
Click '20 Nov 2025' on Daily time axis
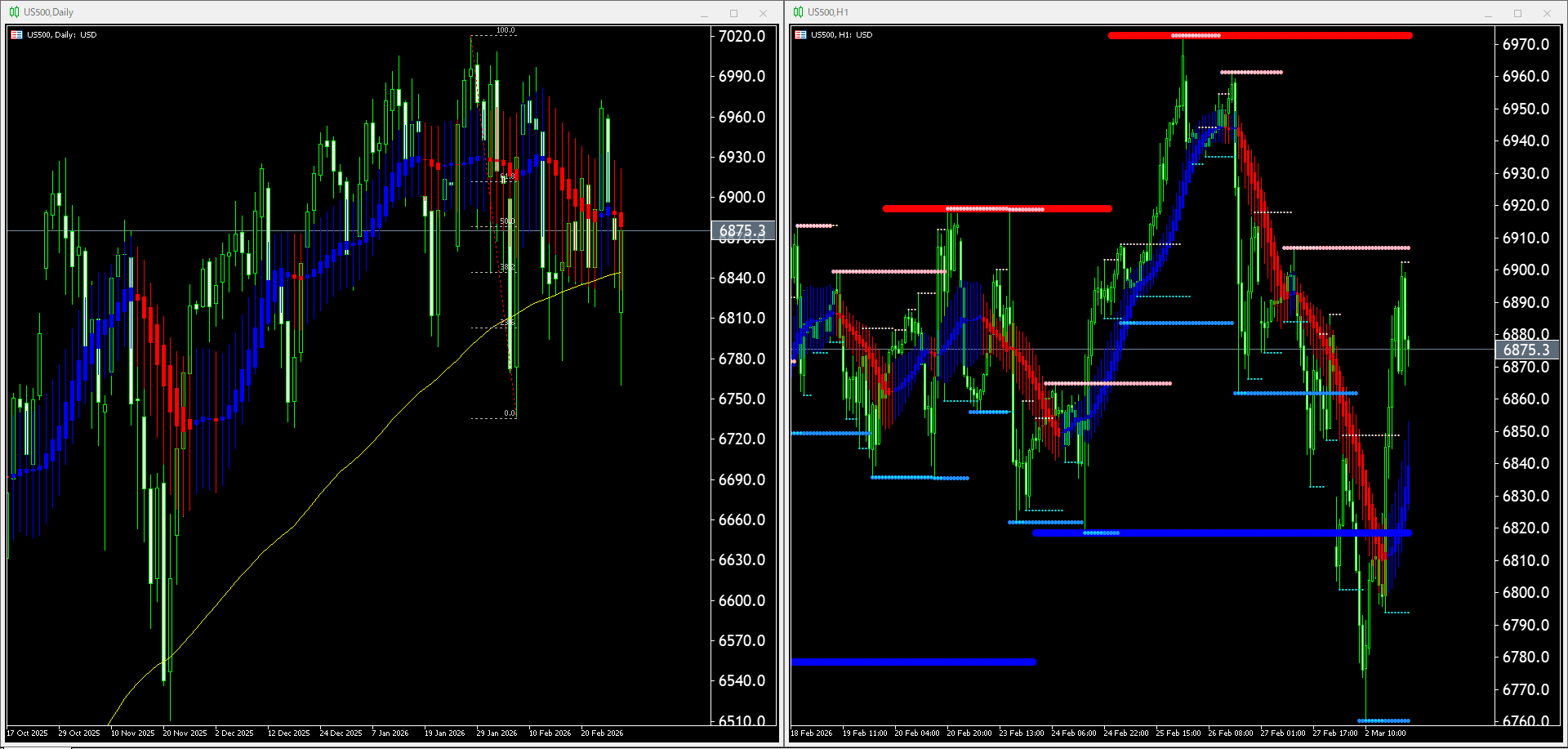pos(185,733)
